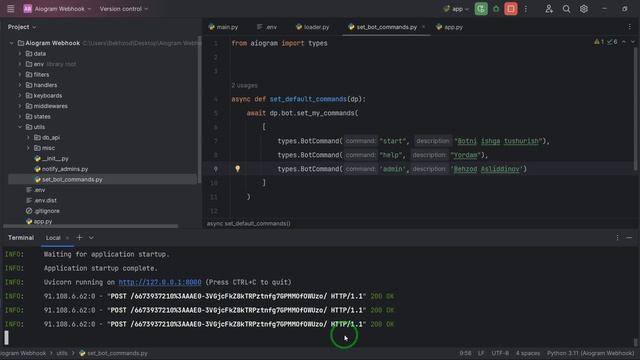The height and width of the screenshot is (360, 640).
Task: Jump to next highlighted problem arrow
Action: (x=633, y=42)
